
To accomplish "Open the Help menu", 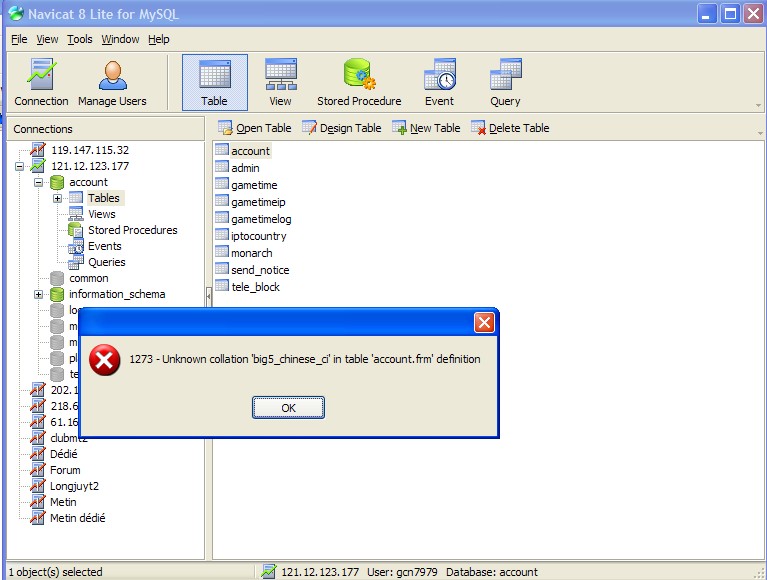I will point(158,39).
